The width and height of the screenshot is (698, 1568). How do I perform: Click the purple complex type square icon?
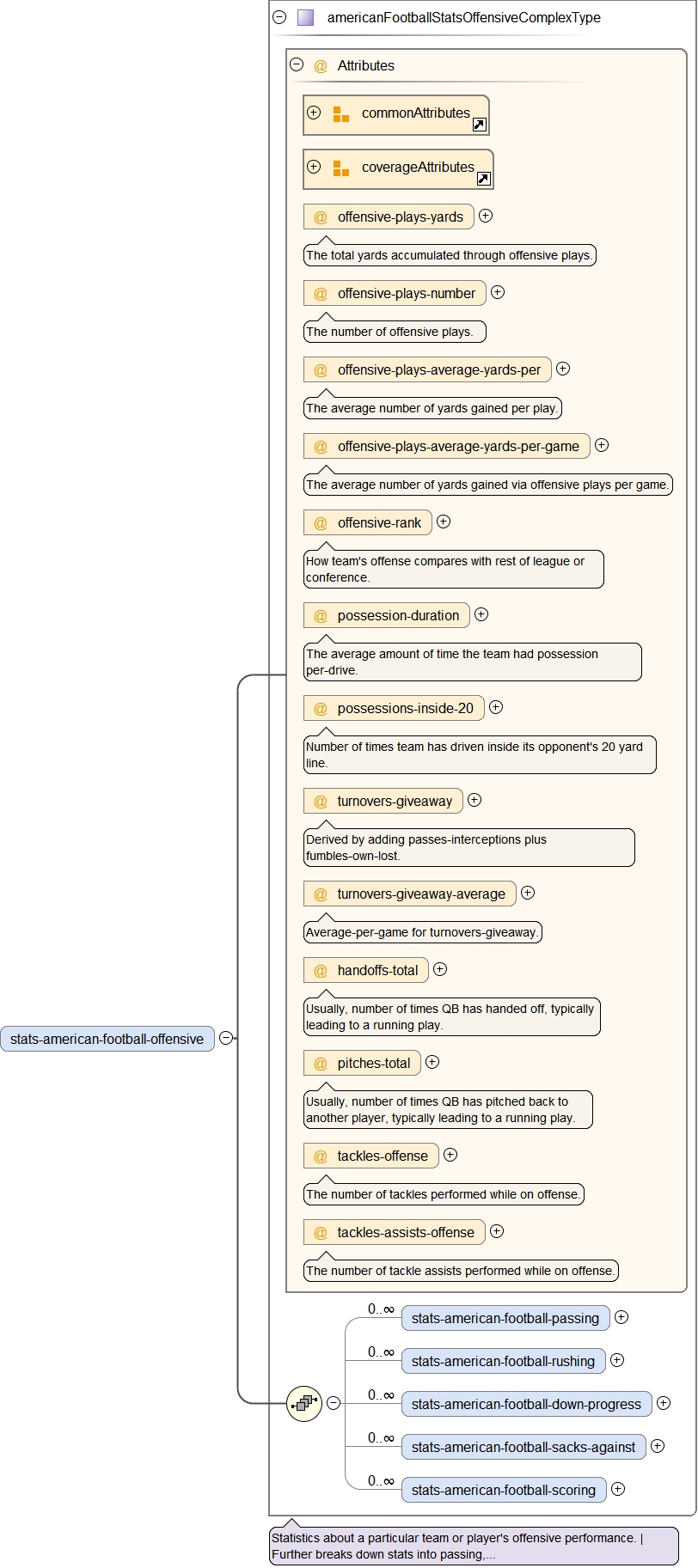(x=305, y=17)
